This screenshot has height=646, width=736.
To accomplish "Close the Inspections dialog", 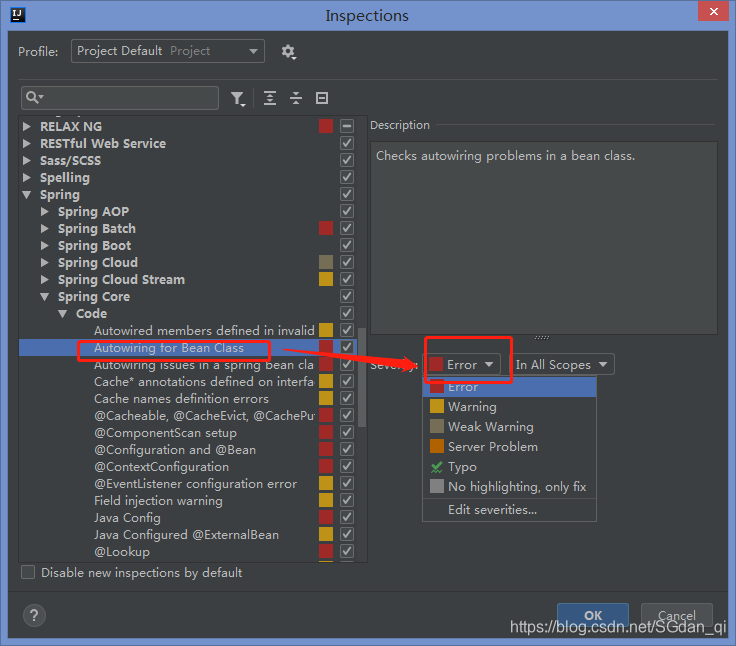I will [713, 11].
